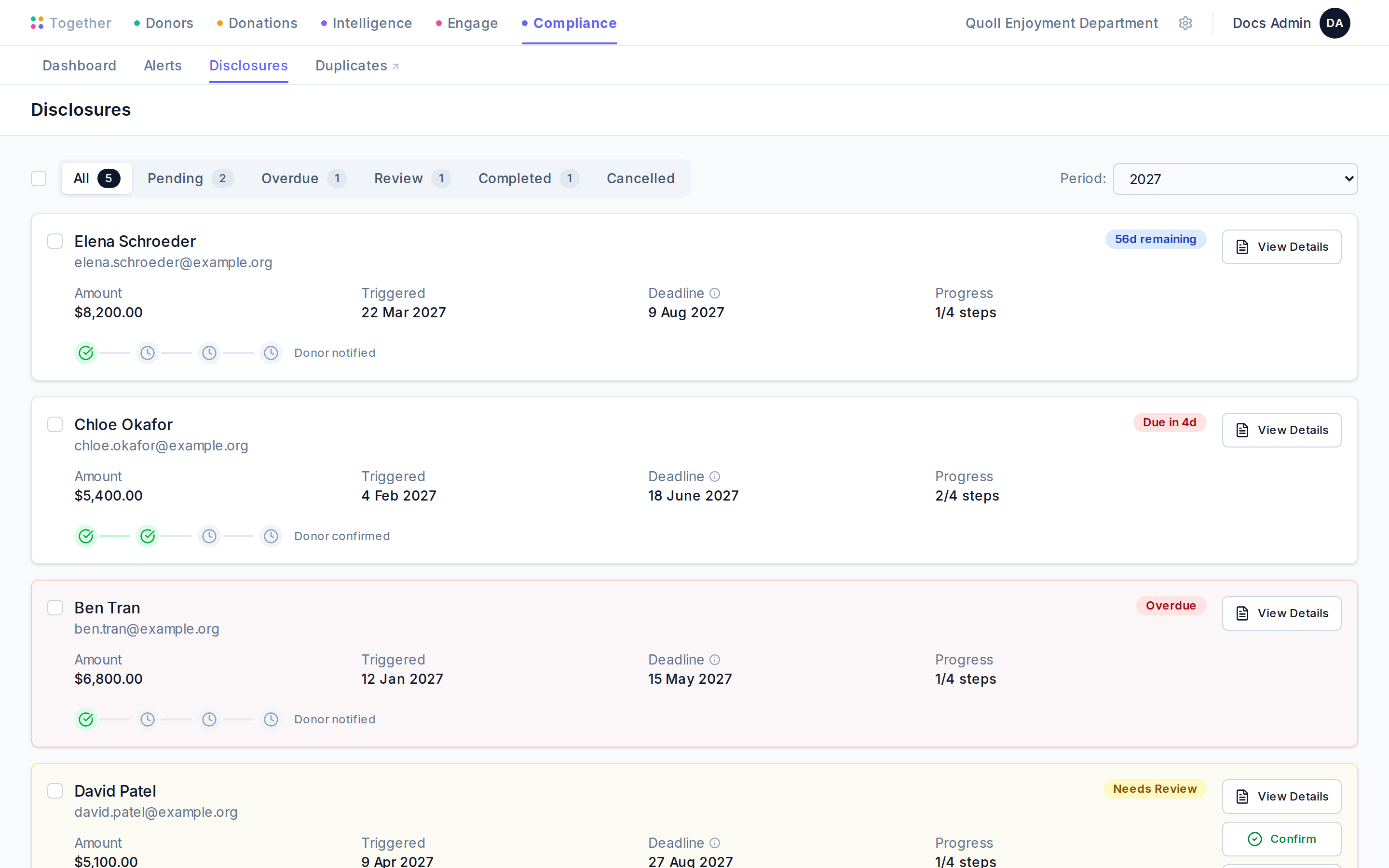Image resolution: width=1389 pixels, height=868 pixels.
Task: Click Chloe Okafor's third pending step clock
Action: click(x=209, y=536)
